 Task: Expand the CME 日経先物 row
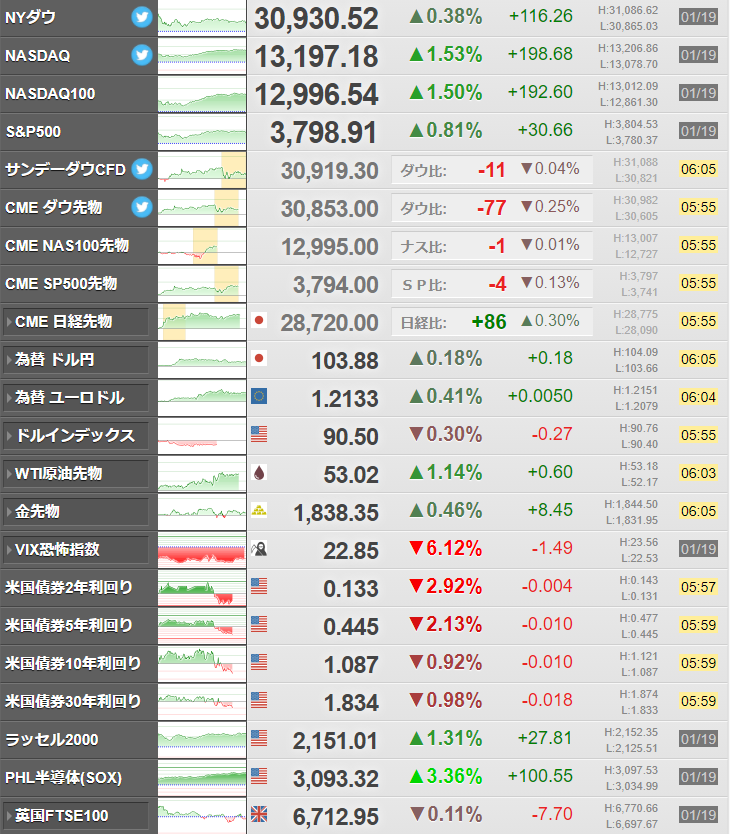coord(76,322)
